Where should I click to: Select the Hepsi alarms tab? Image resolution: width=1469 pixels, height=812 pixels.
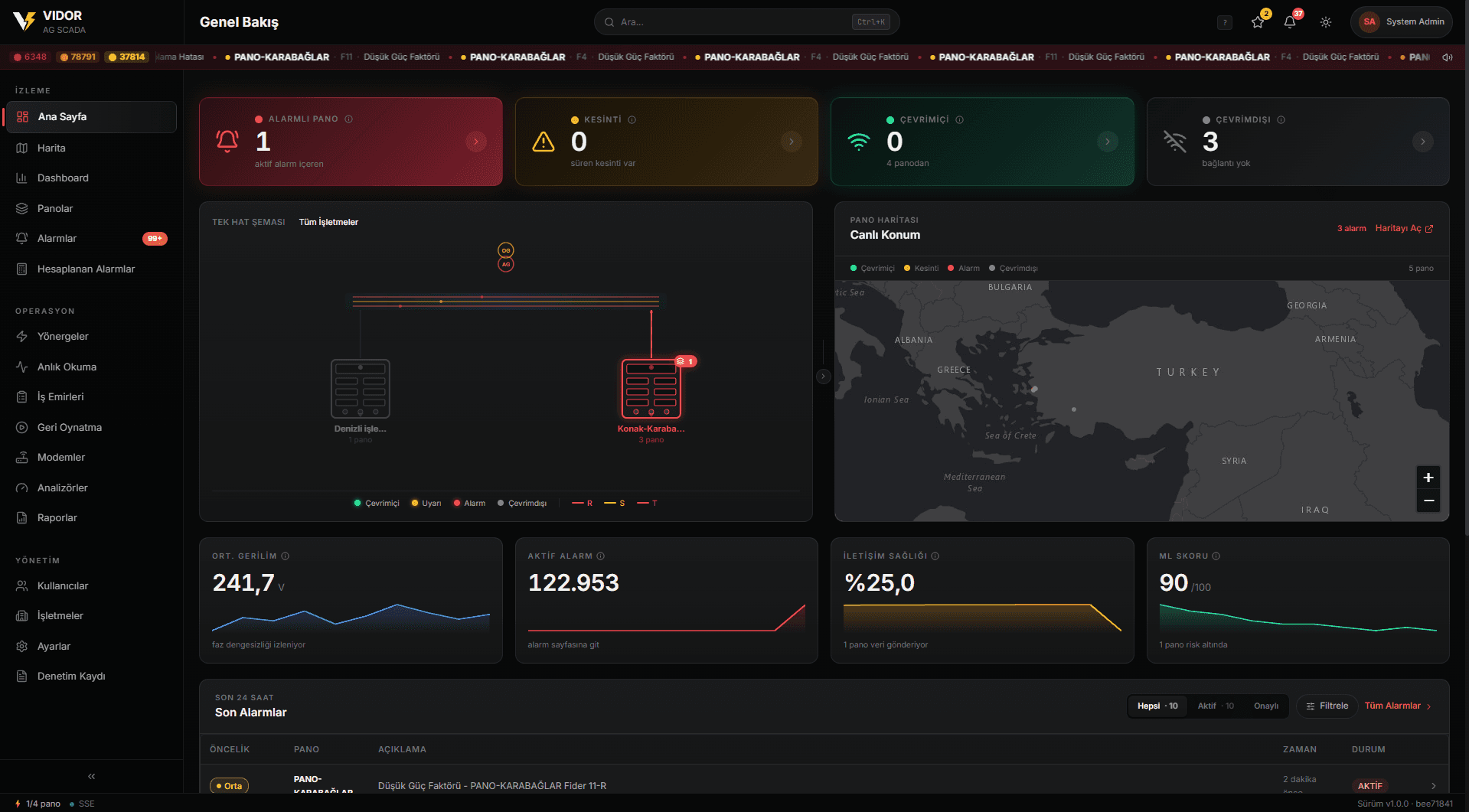1157,706
